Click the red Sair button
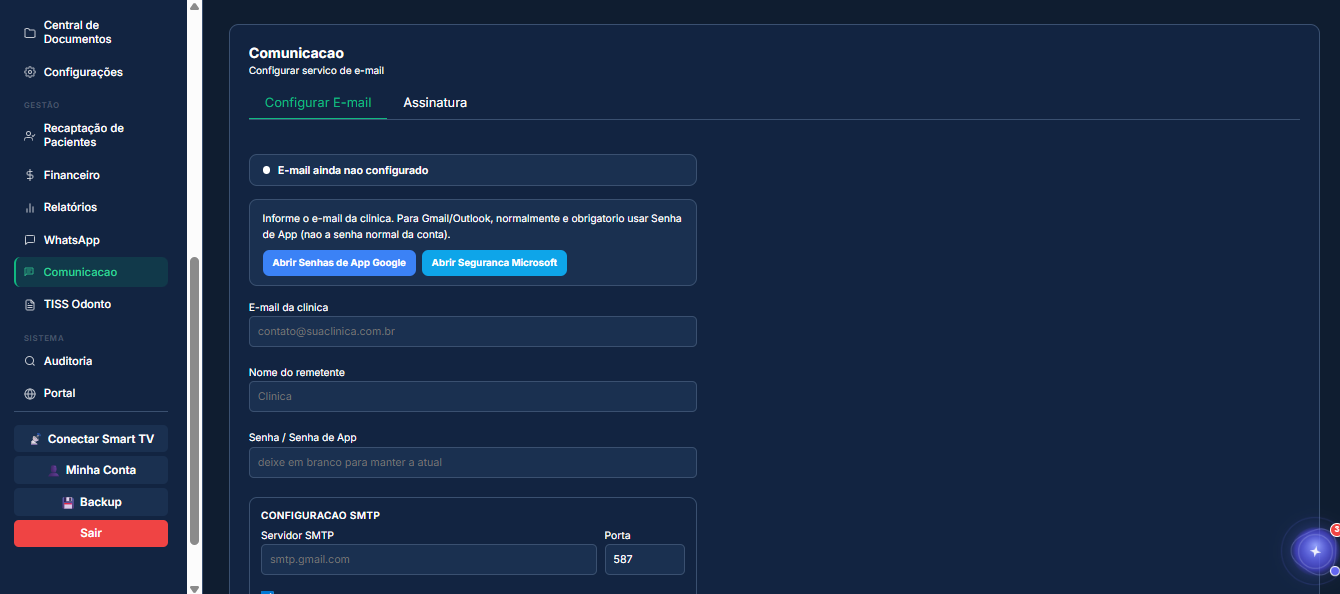The width and height of the screenshot is (1340, 594). (91, 533)
